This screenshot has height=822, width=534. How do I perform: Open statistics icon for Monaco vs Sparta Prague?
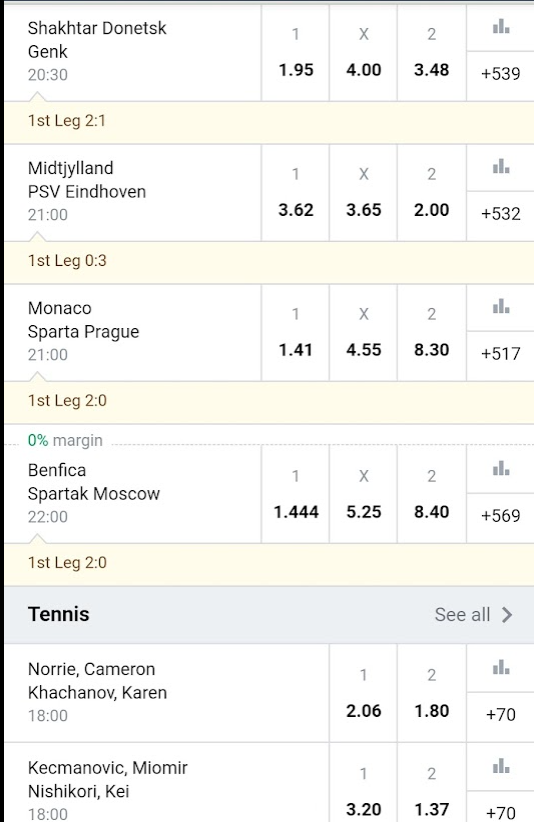(x=500, y=307)
